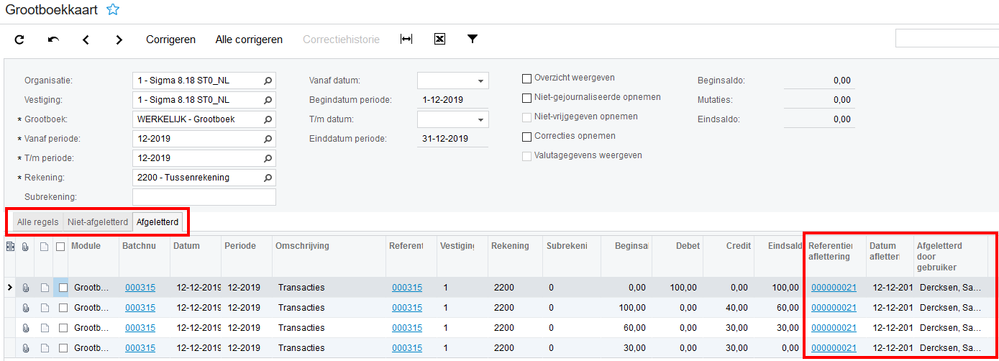This screenshot has width=999, height=361.
Task: Toggle Niet-gejournaliseerde opnemen checkbox
Action: tap(527, 98)
